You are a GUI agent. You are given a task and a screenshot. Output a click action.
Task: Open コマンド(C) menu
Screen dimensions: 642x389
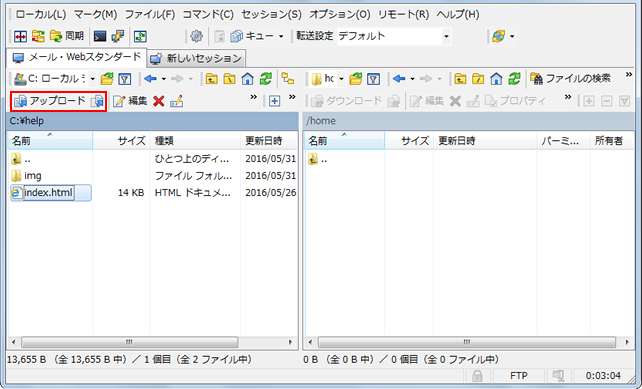208,14
